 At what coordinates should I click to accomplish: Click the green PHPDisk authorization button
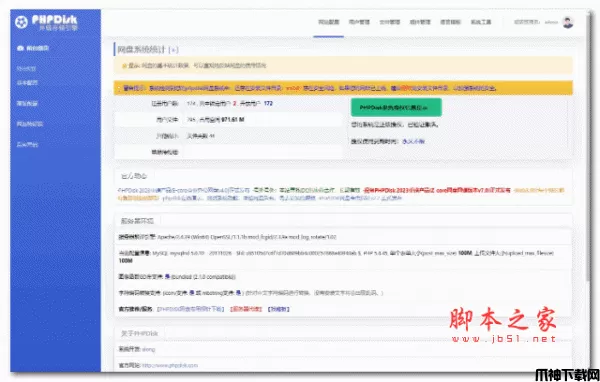point(396,108)
